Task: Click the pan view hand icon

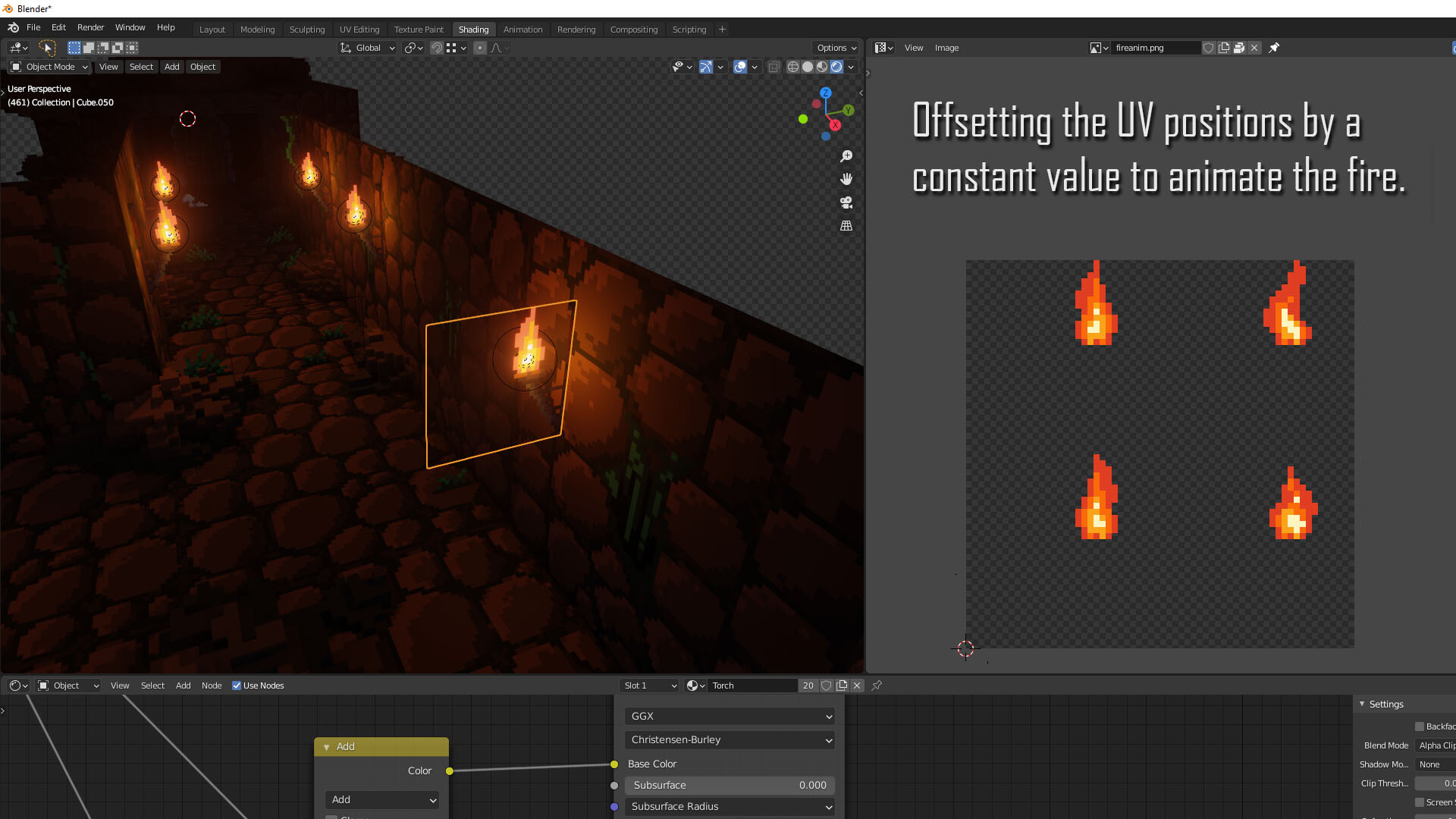Action: [846, 179]
